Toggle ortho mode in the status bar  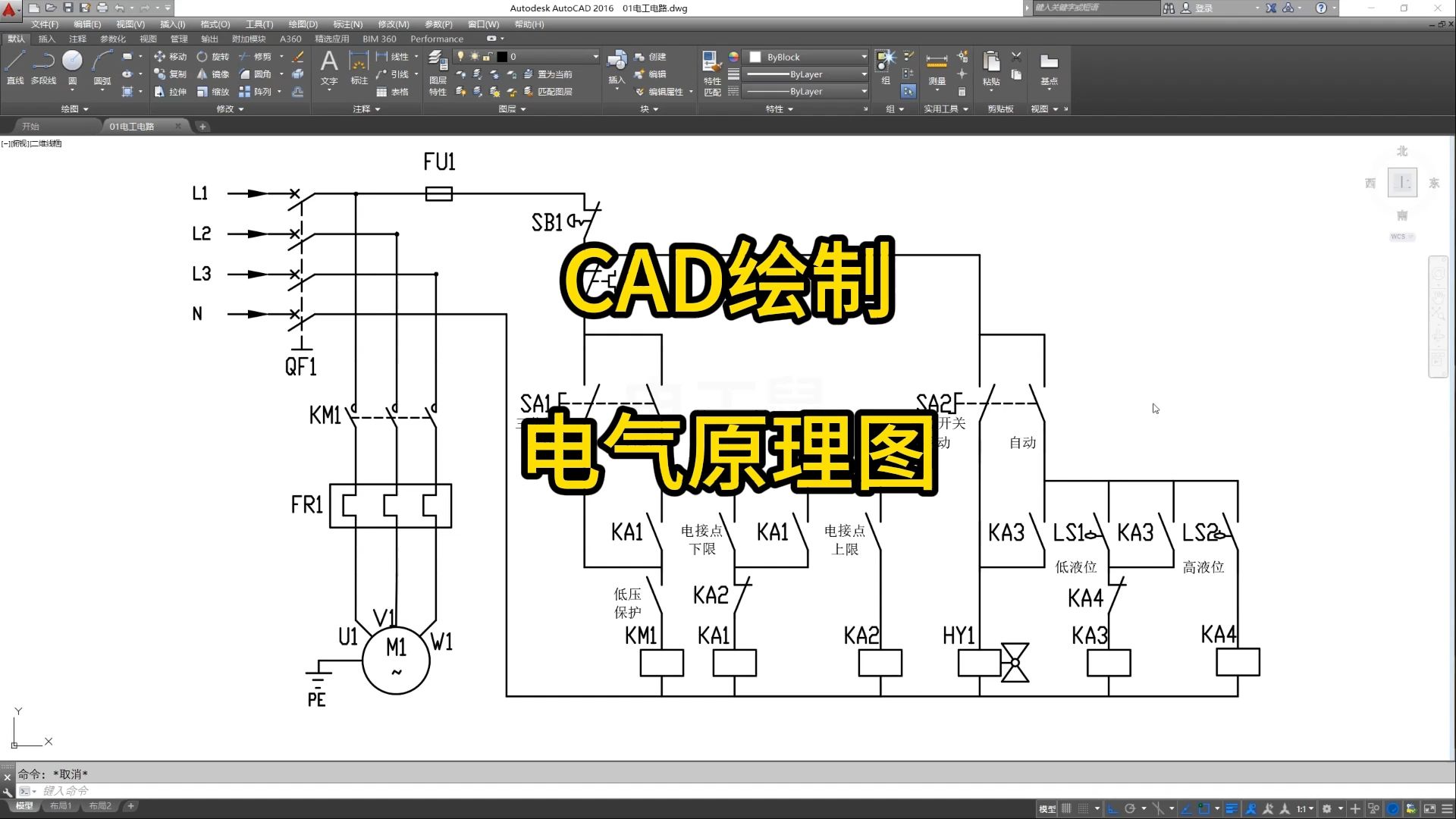click(1112, 808)
